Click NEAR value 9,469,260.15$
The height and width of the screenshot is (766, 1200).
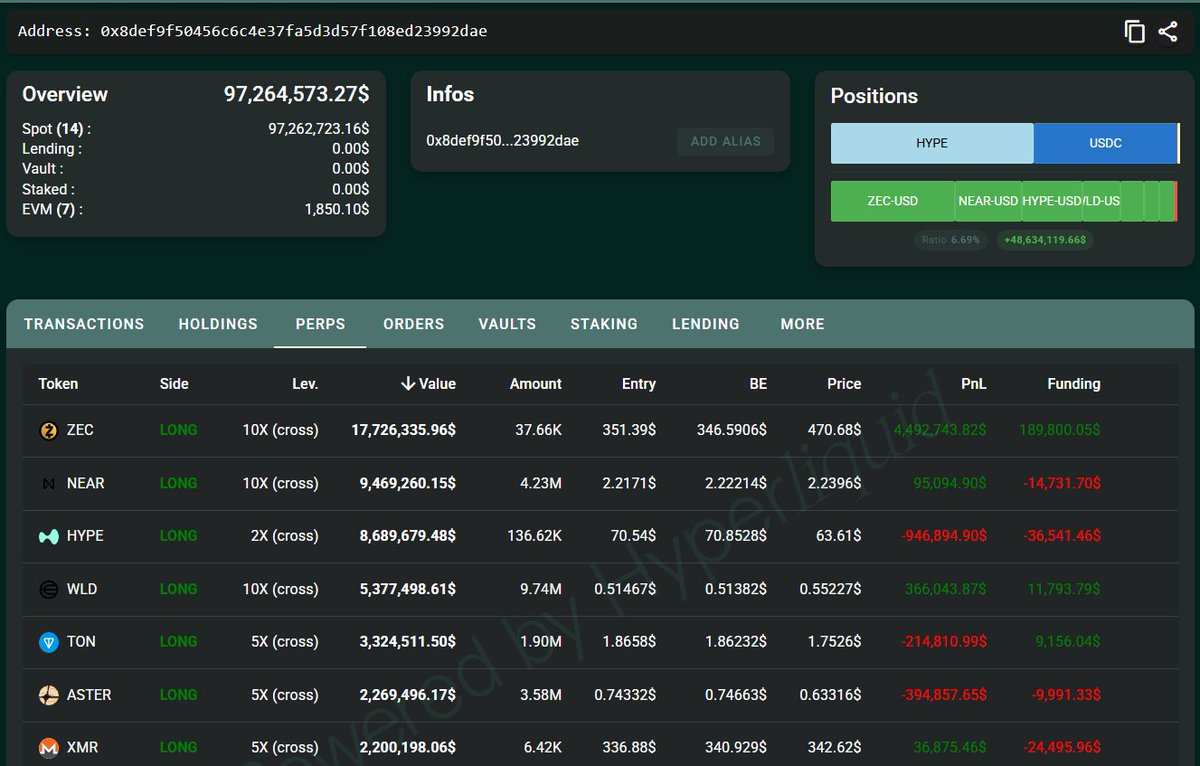click(x=408, y=483)
